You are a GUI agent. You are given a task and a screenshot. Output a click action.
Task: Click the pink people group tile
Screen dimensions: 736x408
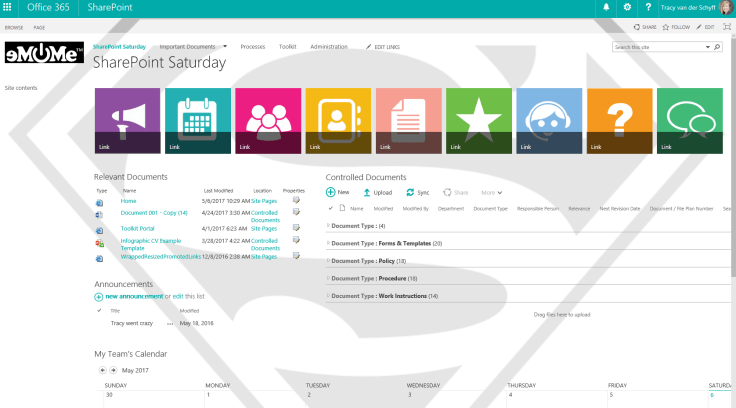pos(268,121)
